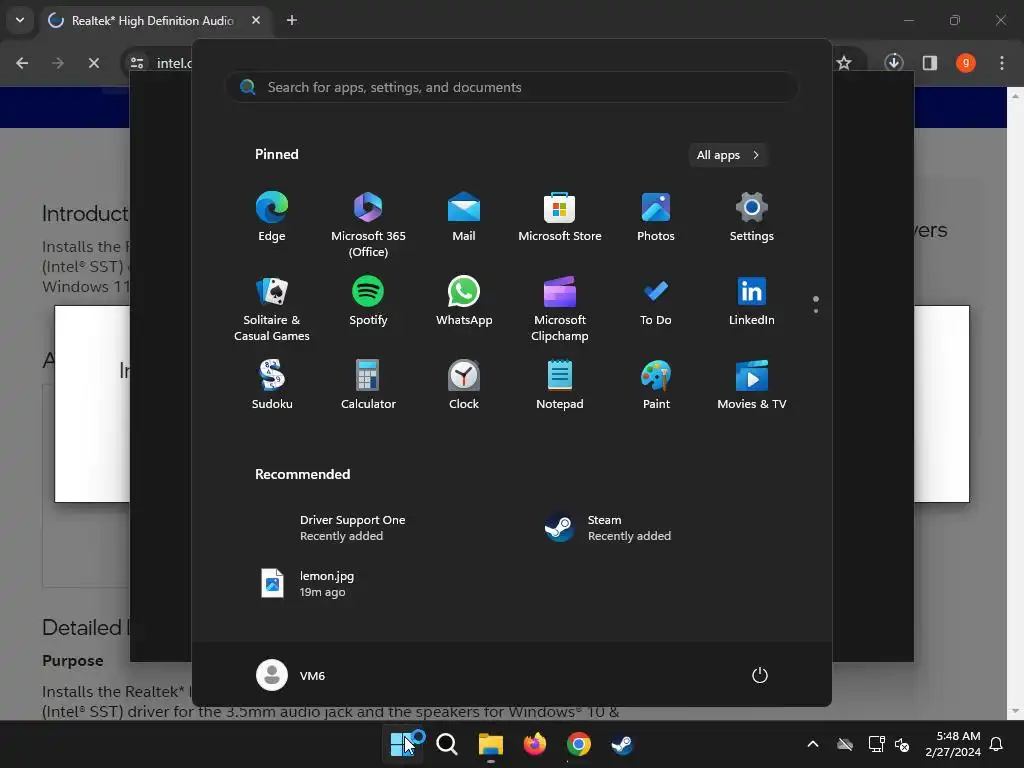Viewport: 1024px width, 768px height.
Task: Click the OneDrive tray icon
Action: [845, 744]
